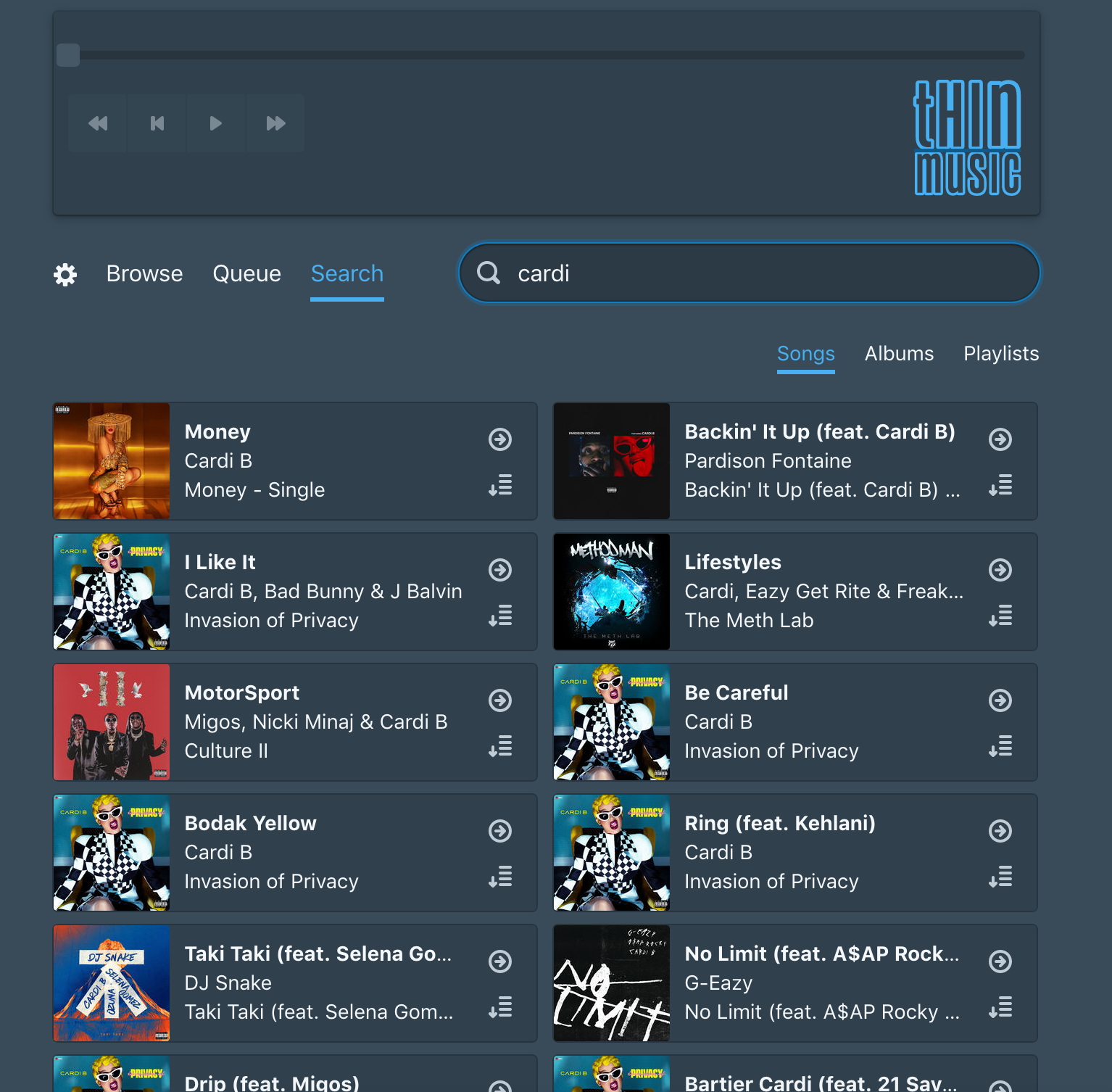This screenshot has width=1112, height=1092.
Task: Play 'Taki Taki' arrow icon
Action: click(x=500, y=961)
